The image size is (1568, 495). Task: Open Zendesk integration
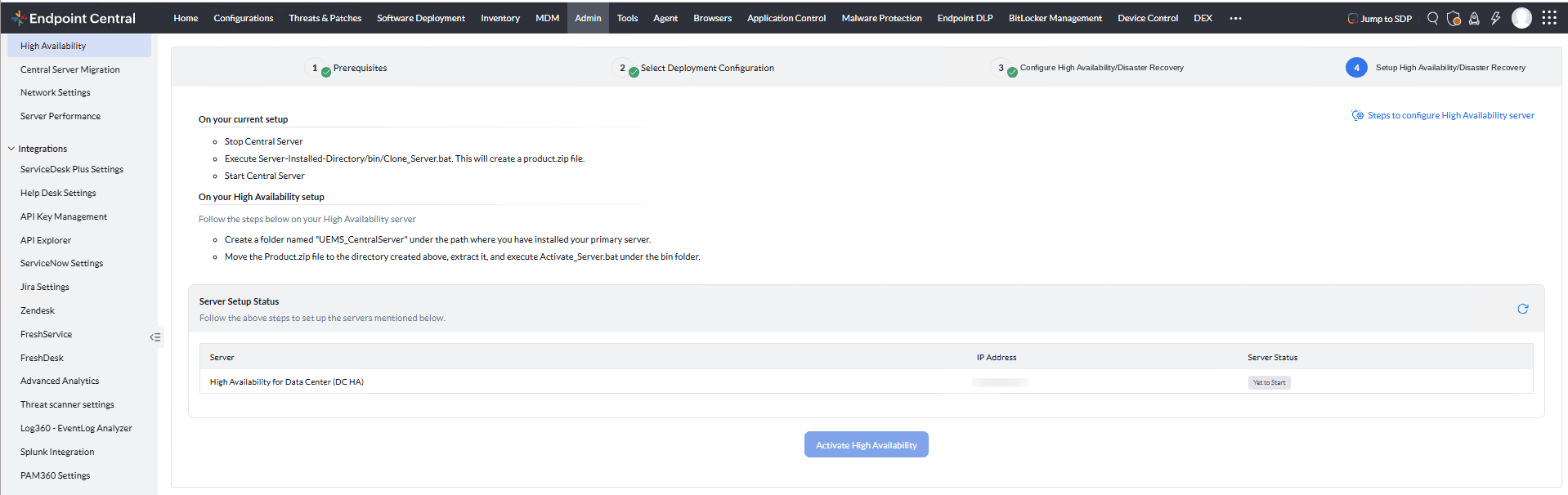pyautogui.click(x=38, y=310)
